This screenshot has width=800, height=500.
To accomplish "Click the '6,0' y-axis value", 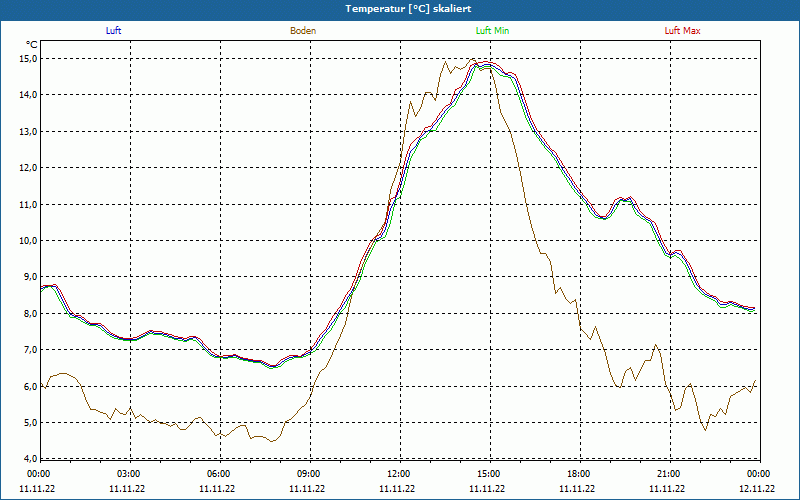I will (x=31, y=386).
